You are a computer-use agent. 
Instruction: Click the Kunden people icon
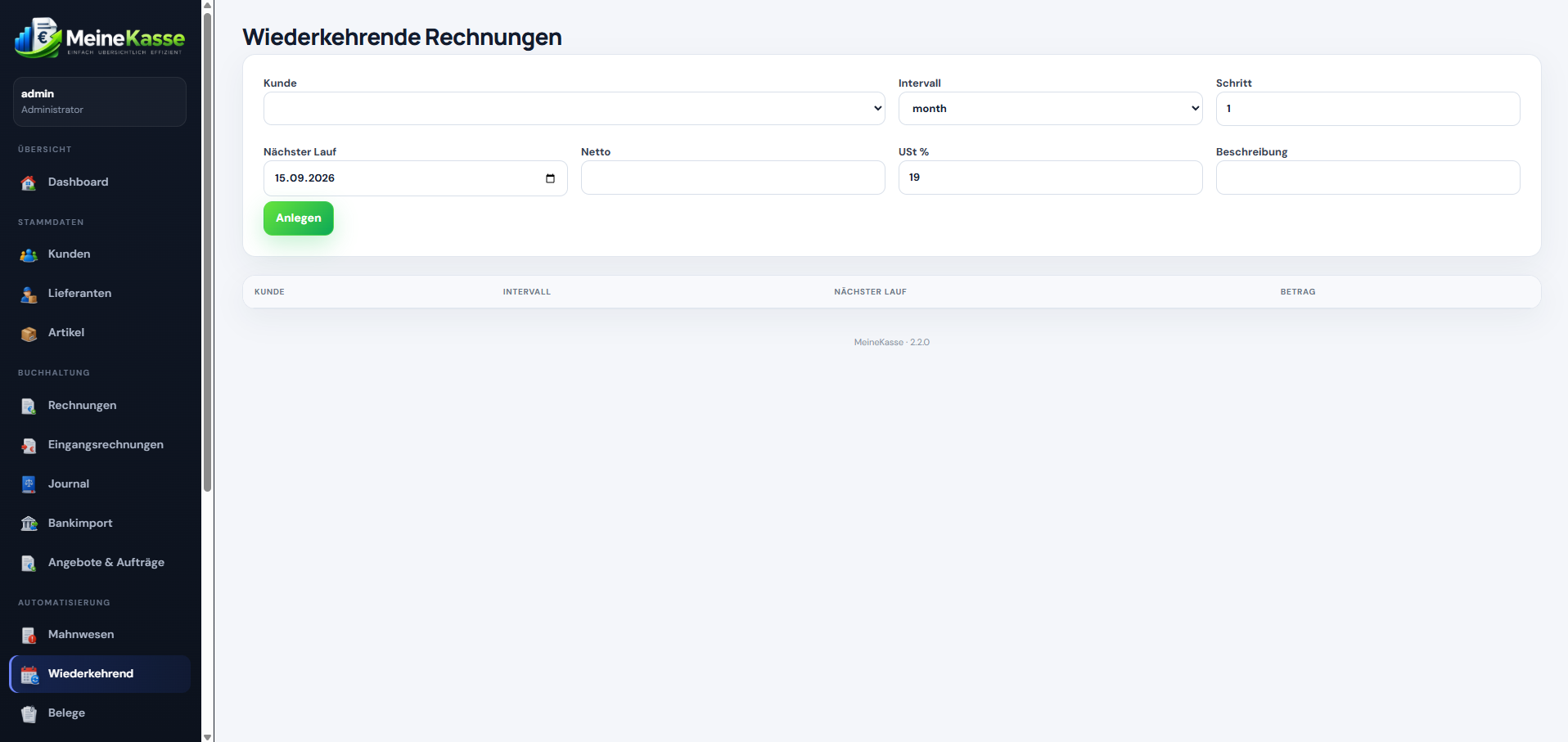tap(29, 254)
